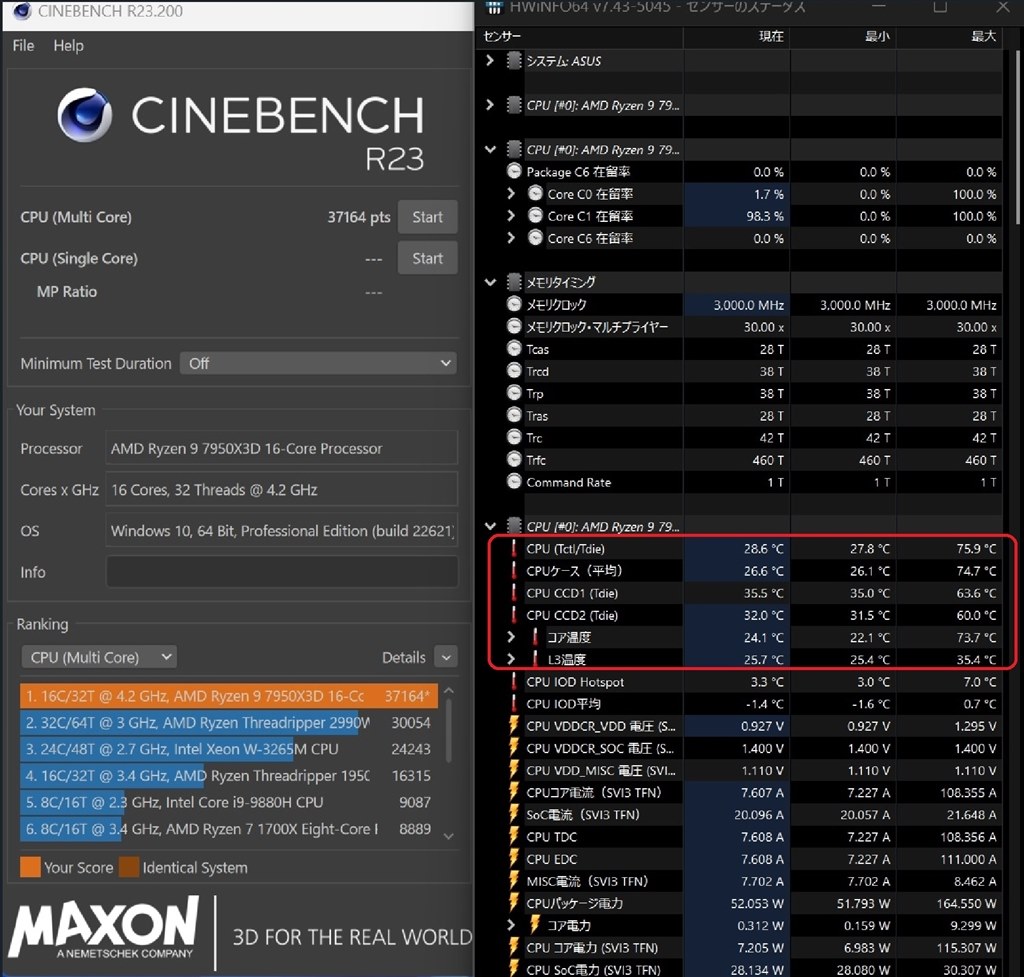Click the Info input field

tap(281, 572)
